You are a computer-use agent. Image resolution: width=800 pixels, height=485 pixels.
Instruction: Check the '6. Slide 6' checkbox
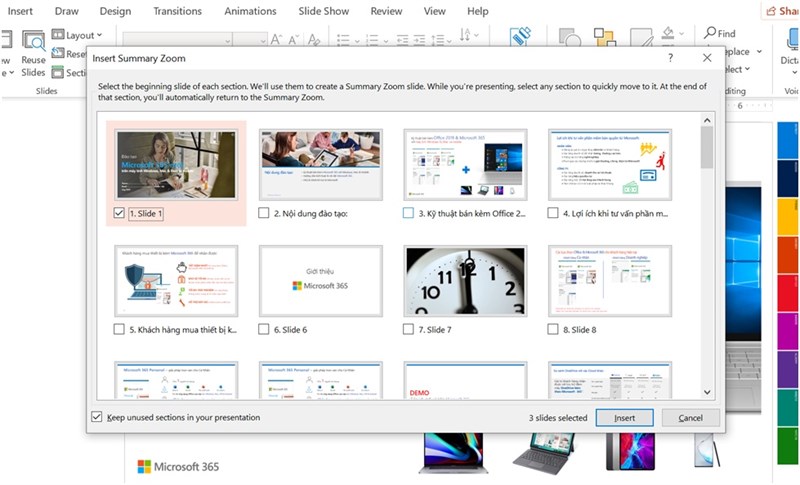263,329
